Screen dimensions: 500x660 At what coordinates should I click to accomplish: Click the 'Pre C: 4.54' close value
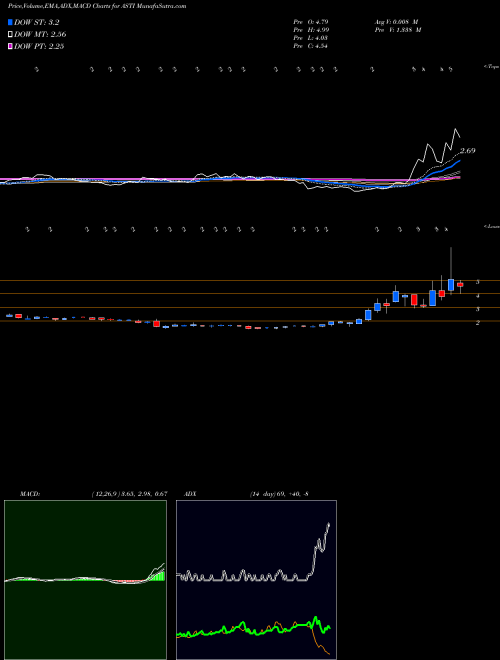tap(311, 46)
